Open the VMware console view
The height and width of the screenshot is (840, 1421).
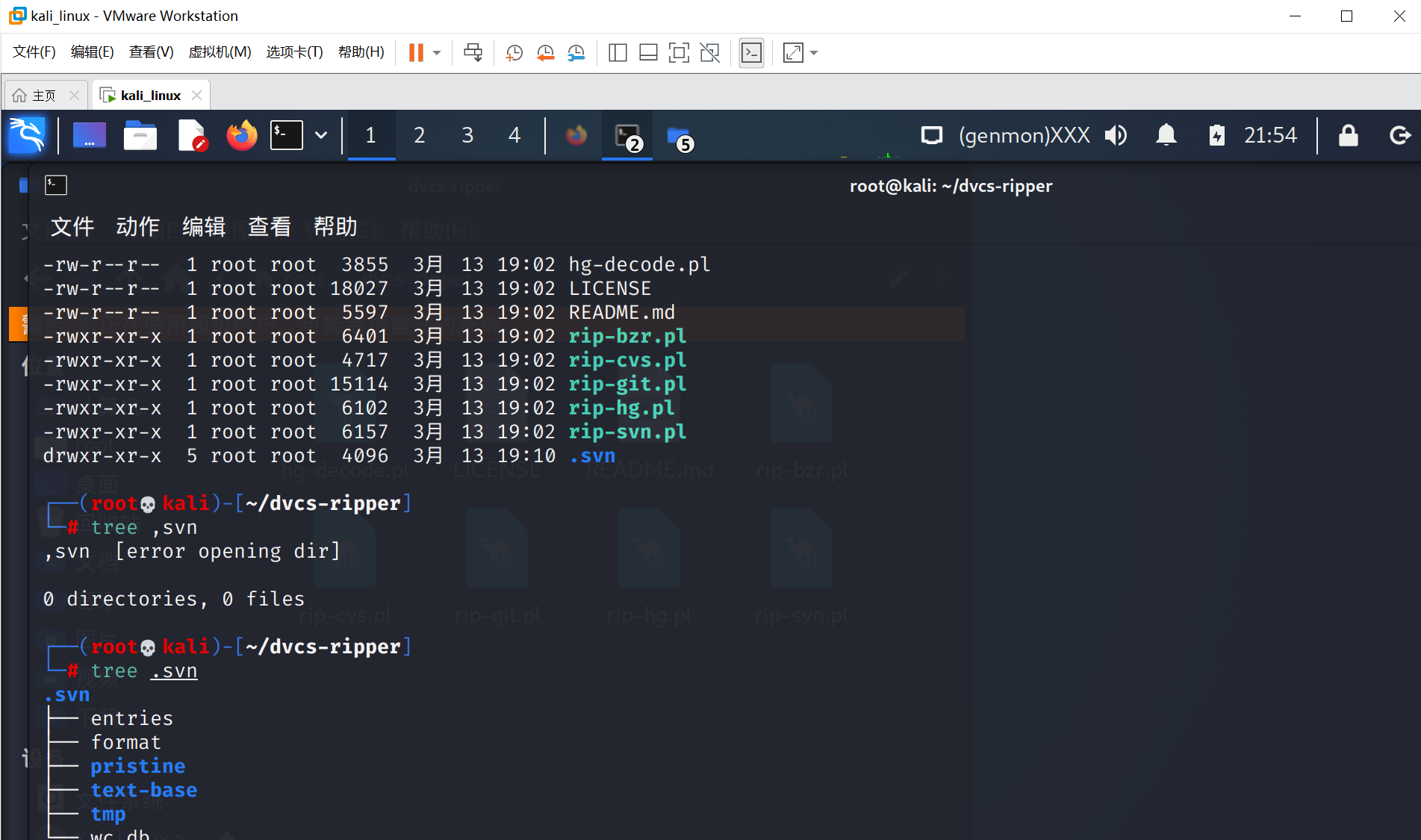tap(751, 52)
